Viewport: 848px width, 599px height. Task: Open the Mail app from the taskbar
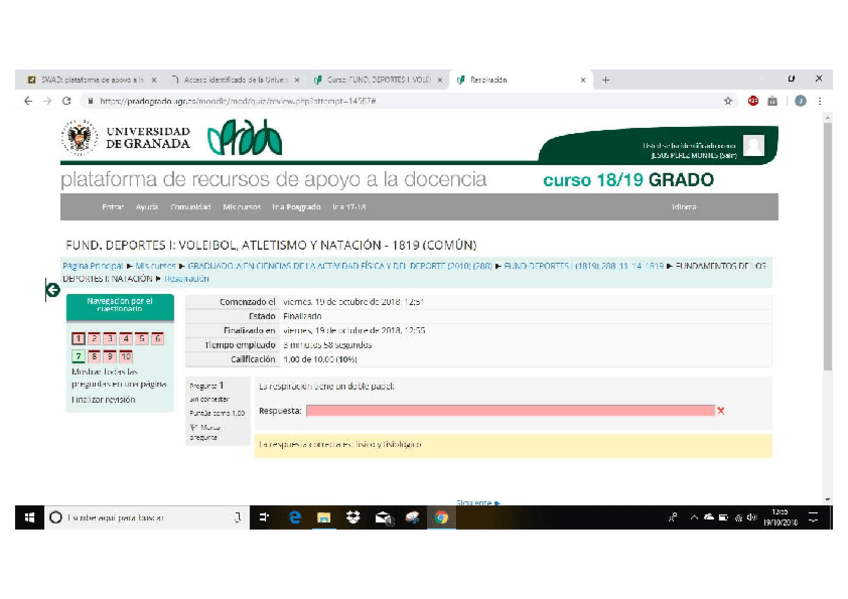click(383, 518)
